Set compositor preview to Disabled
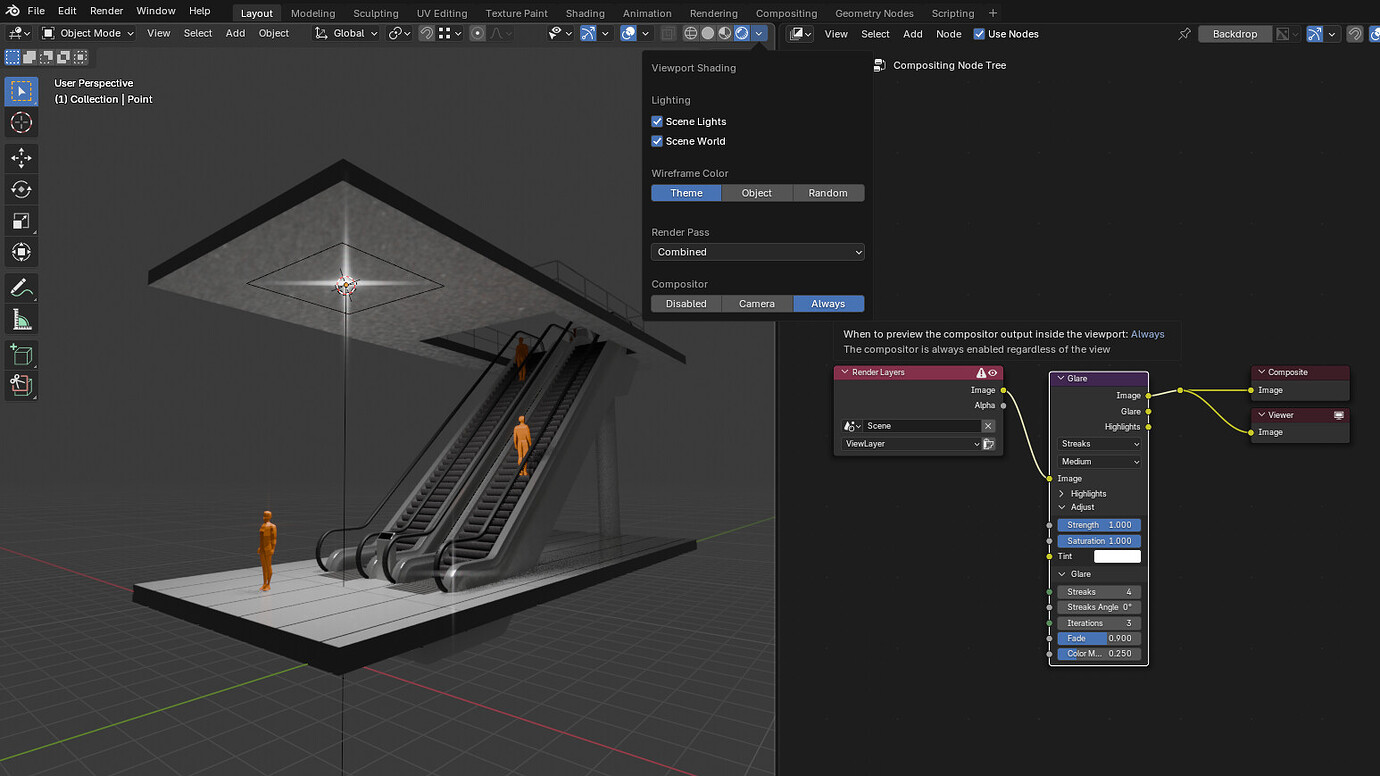The width and height of the screenshot is (1380, 776). [x=686, y=304]
